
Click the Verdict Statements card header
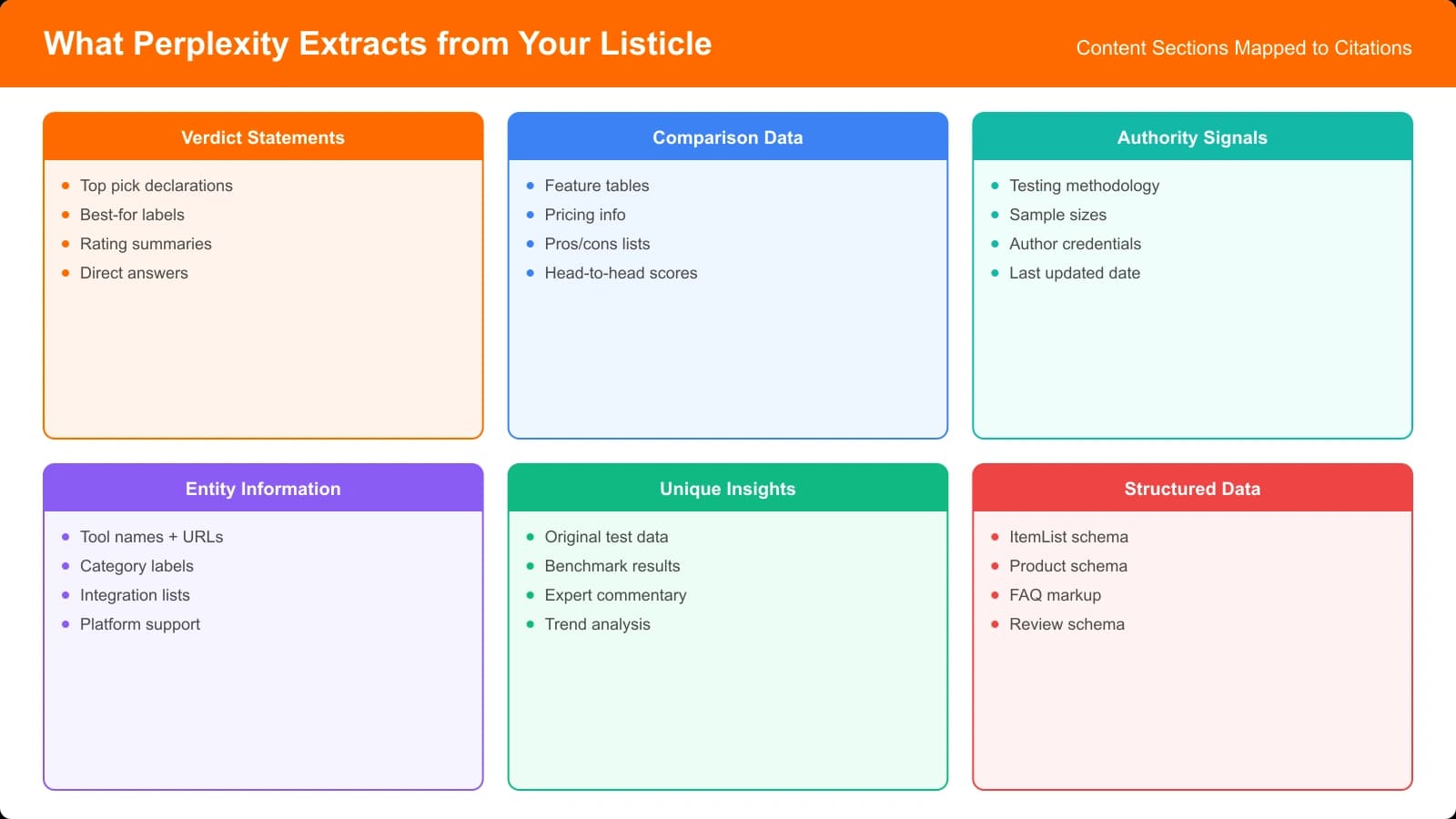point(263,137)
